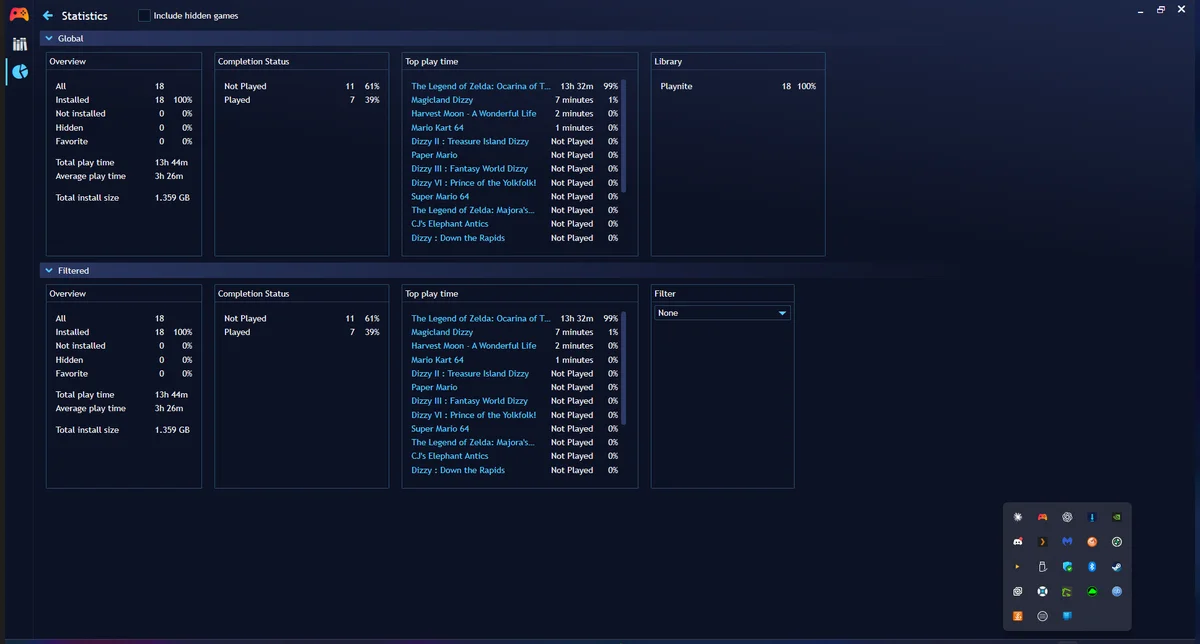Select the Statistics pie chart sidebar icon
The height and width of the screenshot is (644, 1200).
pos(19,72)
